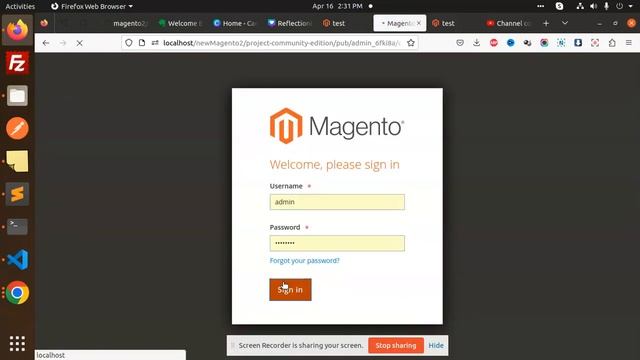Open pinned Firefox tab icon
The height and width of the screenshot is (360, 640).
coord(44,23)
